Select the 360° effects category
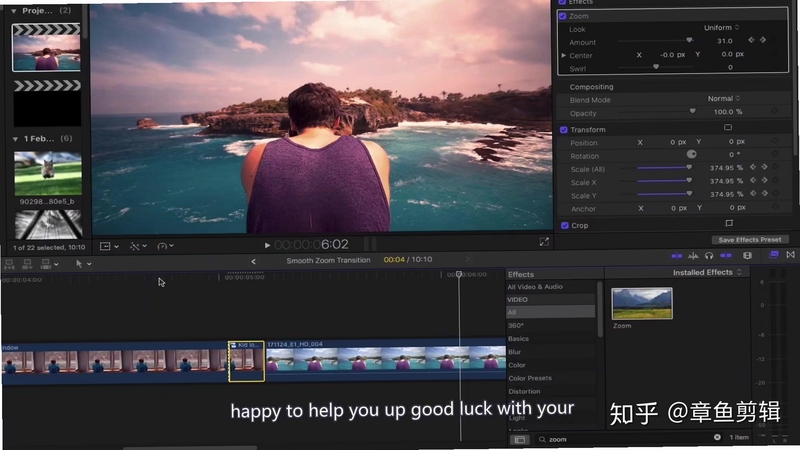 click(516, 326)
